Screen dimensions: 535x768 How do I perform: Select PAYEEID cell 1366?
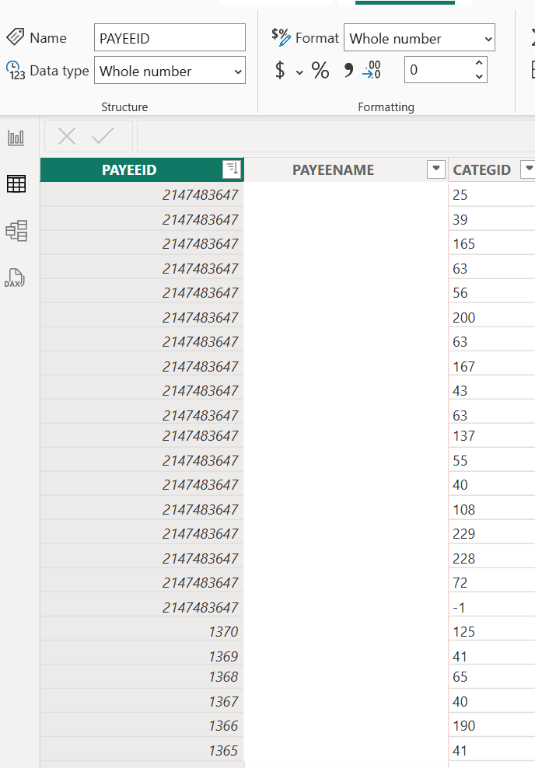(142, 725)
